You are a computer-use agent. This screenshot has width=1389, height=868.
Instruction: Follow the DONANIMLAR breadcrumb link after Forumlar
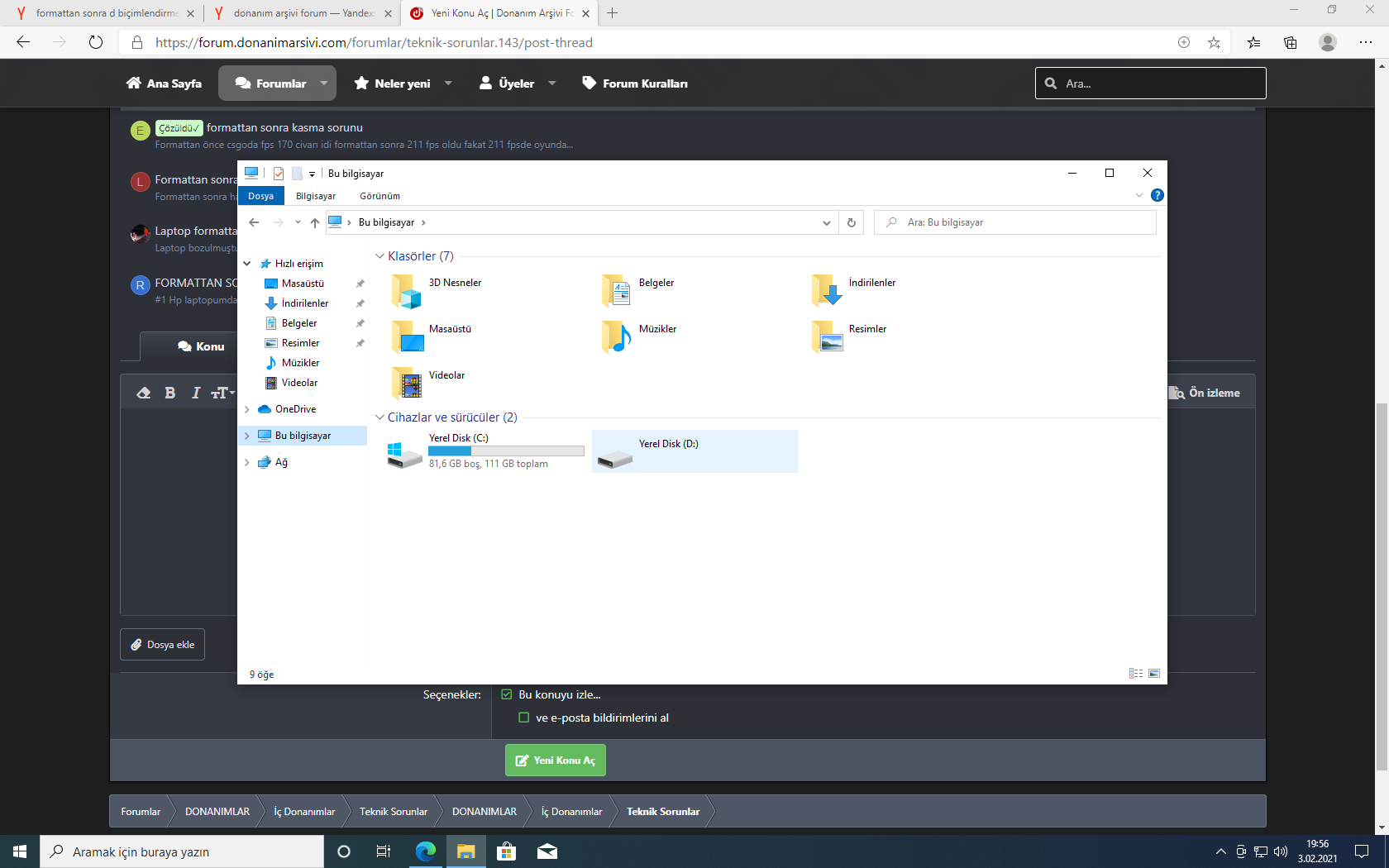coord(217,812)
